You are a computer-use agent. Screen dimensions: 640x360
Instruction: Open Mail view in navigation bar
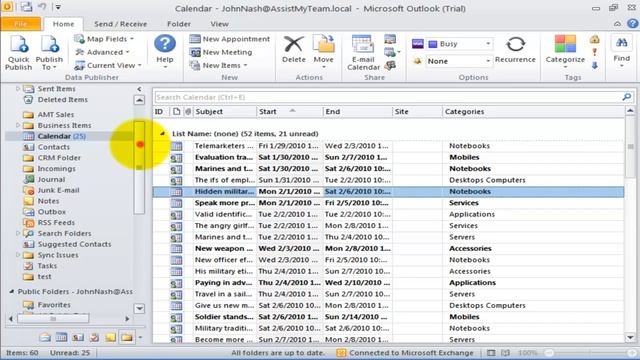point(45,337)
